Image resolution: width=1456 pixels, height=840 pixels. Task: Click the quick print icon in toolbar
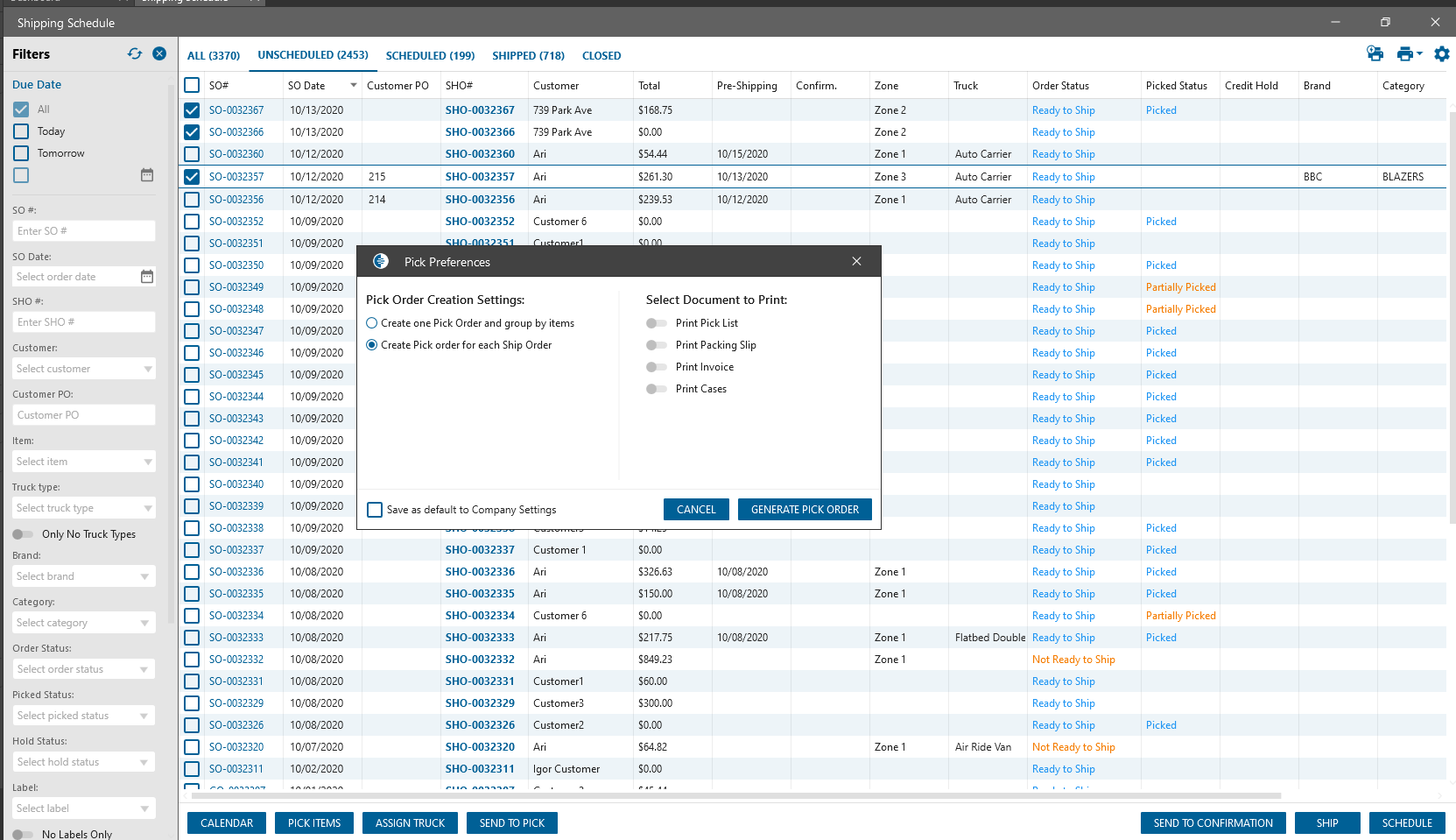pos(1375,54)
